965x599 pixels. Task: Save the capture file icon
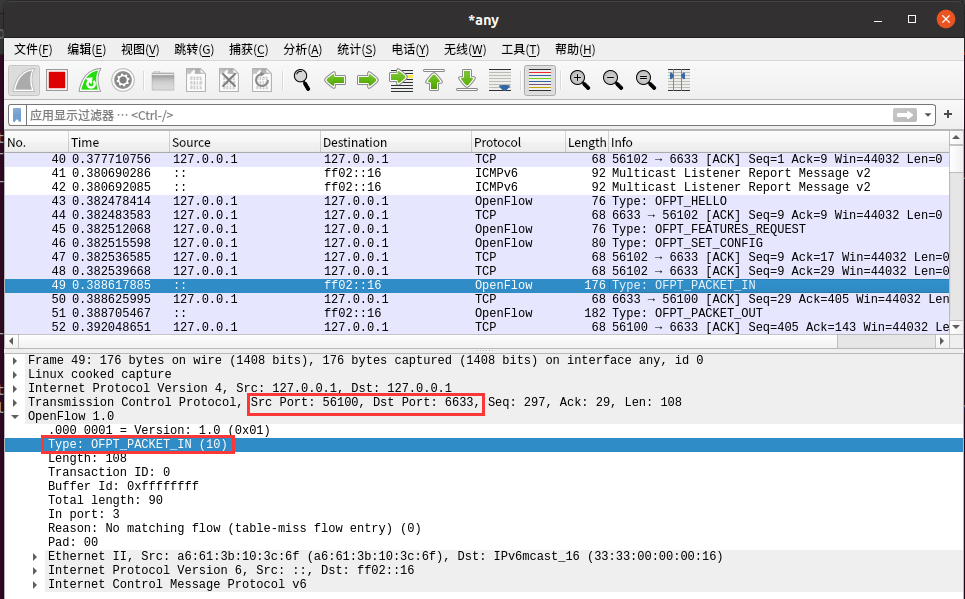point(196,81)
